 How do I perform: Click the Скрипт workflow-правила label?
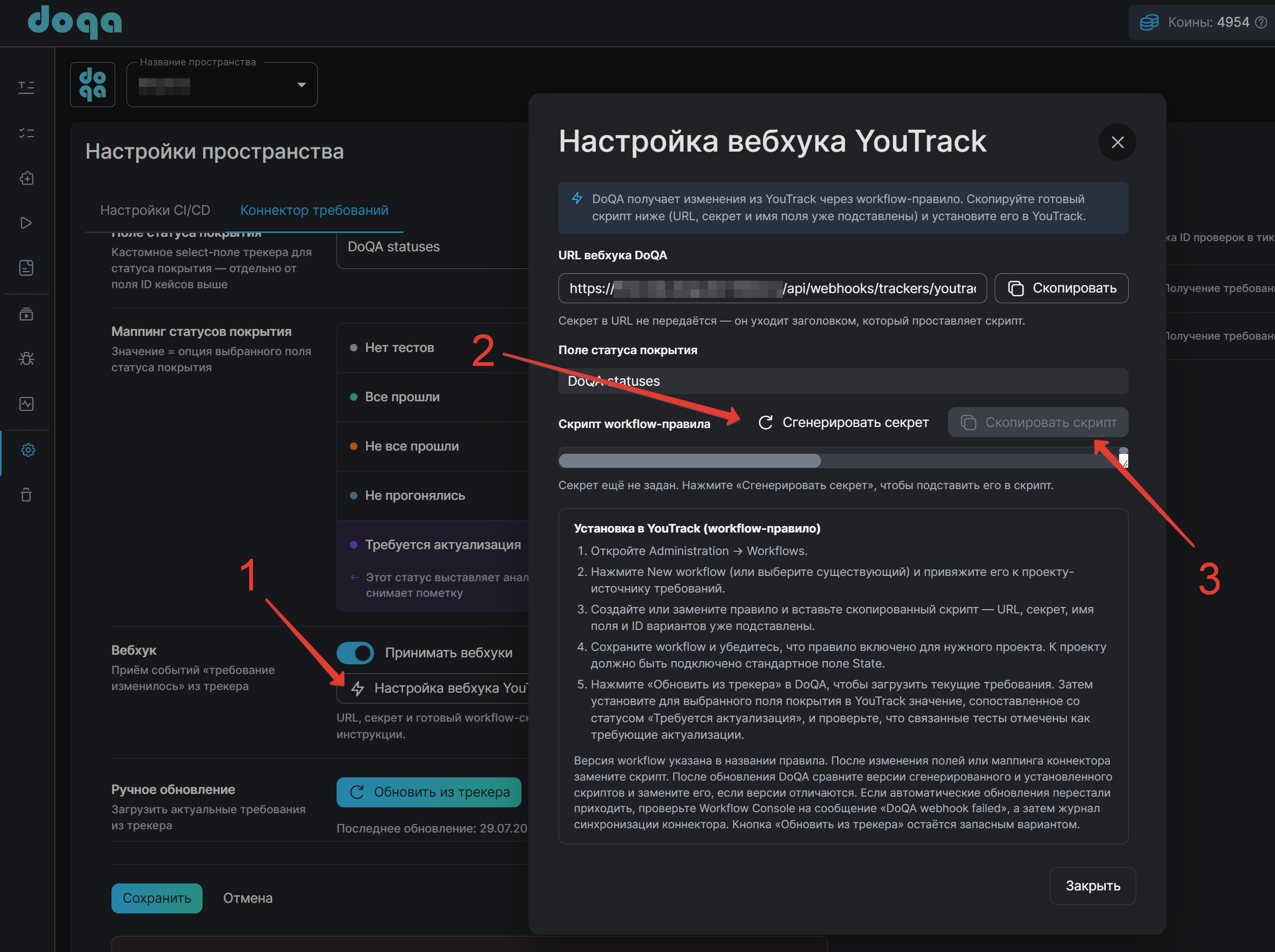coord(634,424)
